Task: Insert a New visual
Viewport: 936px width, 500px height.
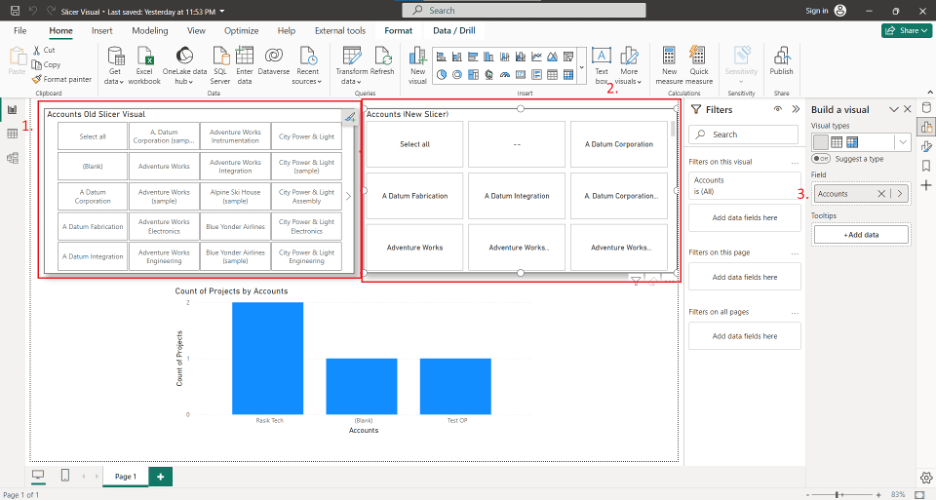Action: click(x=417, y=62)
